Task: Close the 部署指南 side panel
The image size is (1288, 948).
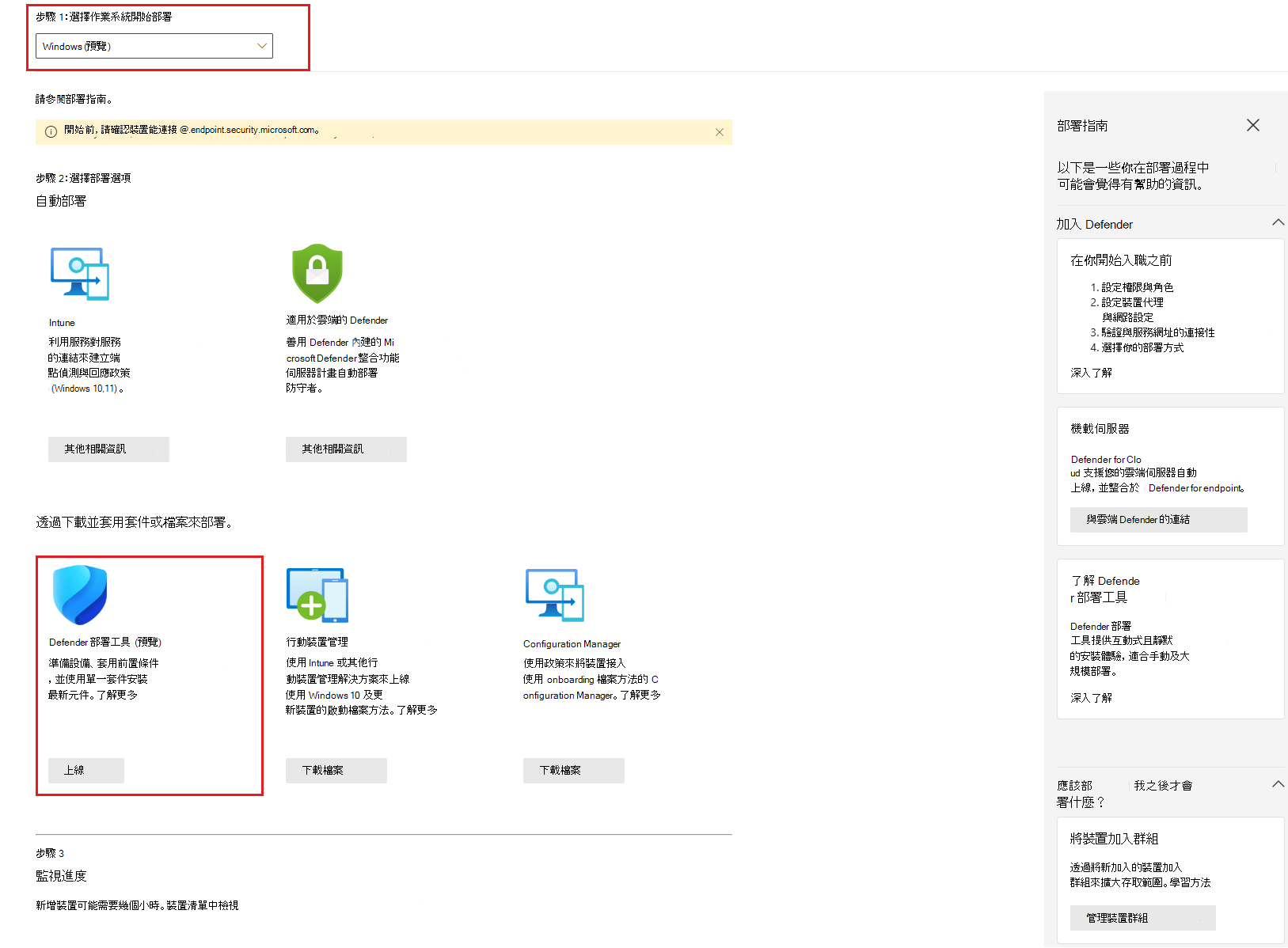Action: (1253, 125)
